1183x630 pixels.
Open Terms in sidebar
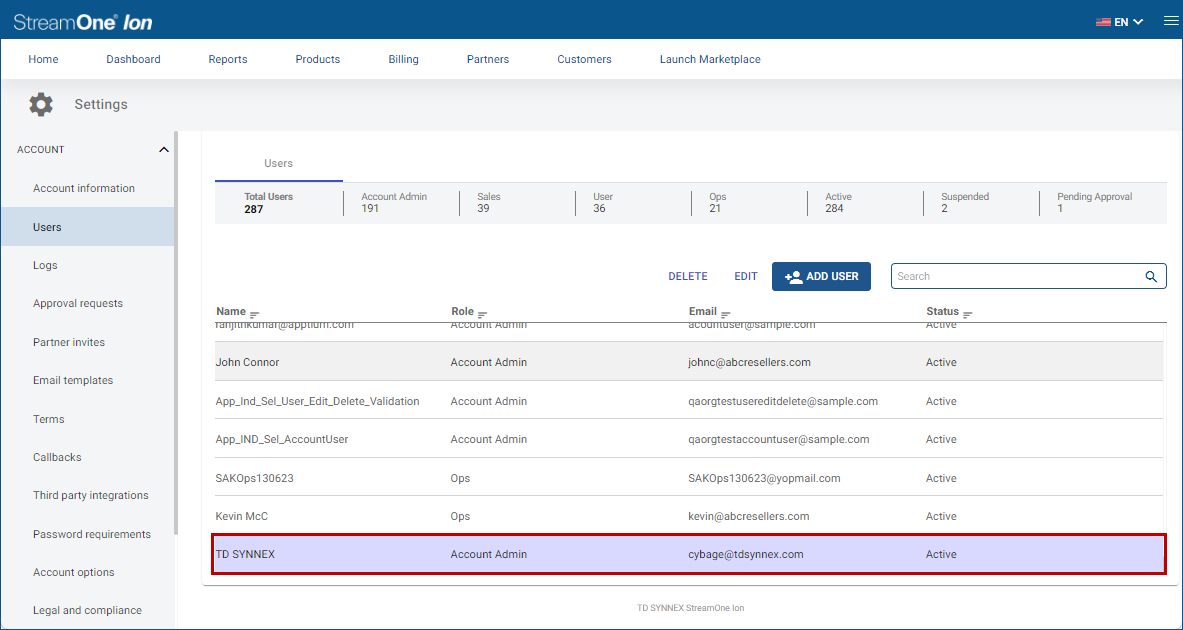coord(48,419)
